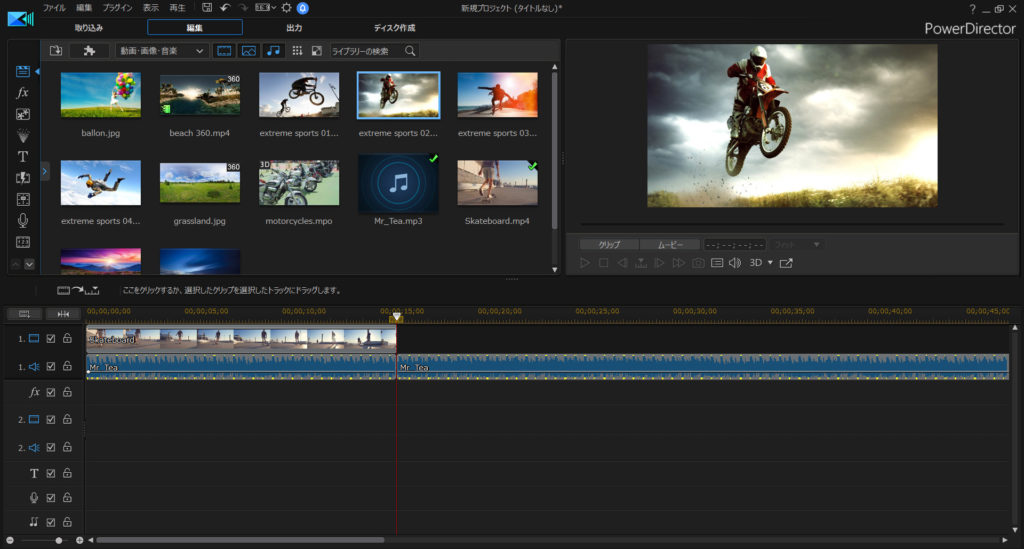Viewport: 1024px width, 549px height.
Task: Open the media type filter dropdown
Action: 161,50
